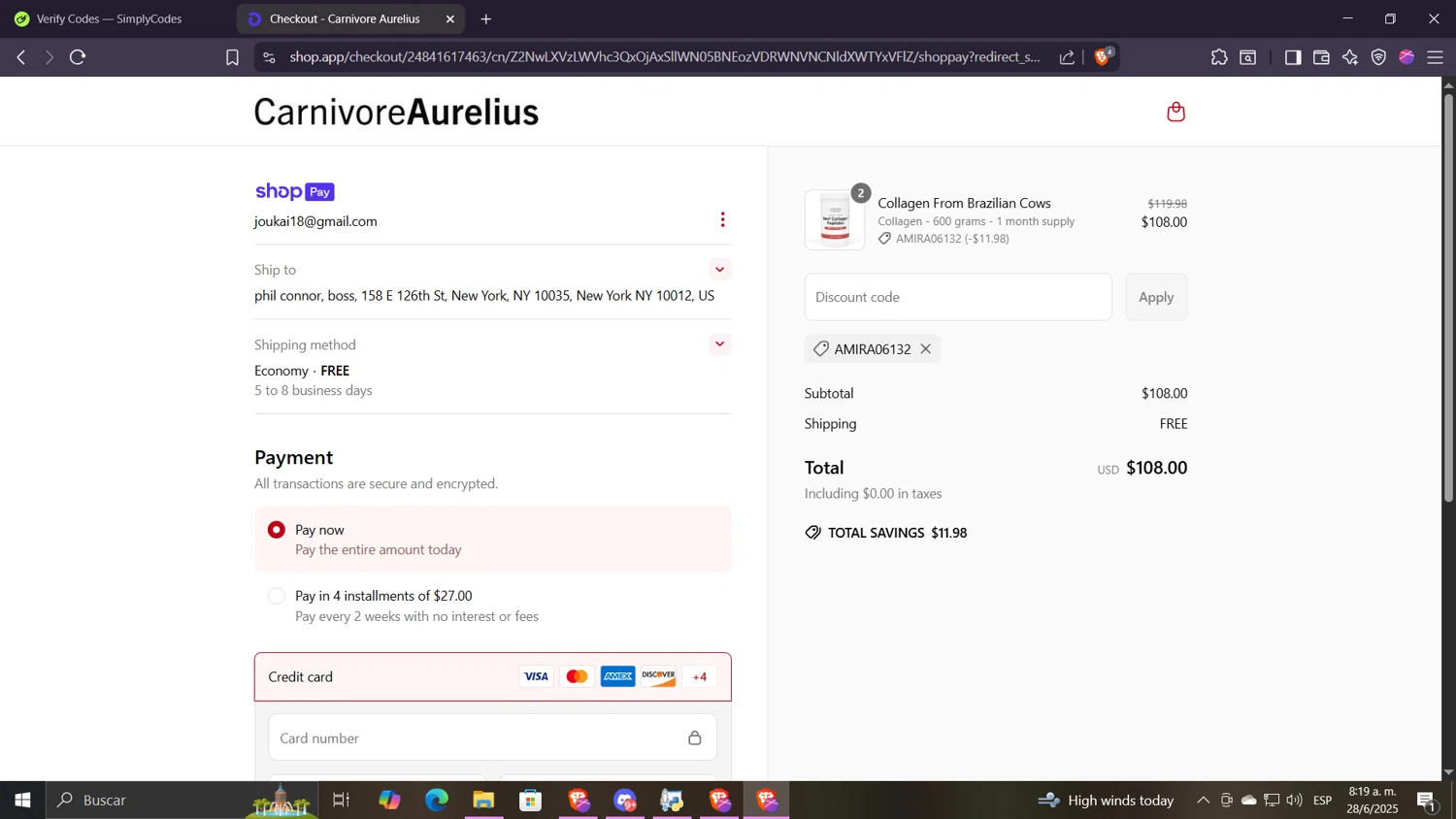The image size is (1456, 819).
Task: Click the Brave Shields lion icon
Action: click(x=1103, y=57)
